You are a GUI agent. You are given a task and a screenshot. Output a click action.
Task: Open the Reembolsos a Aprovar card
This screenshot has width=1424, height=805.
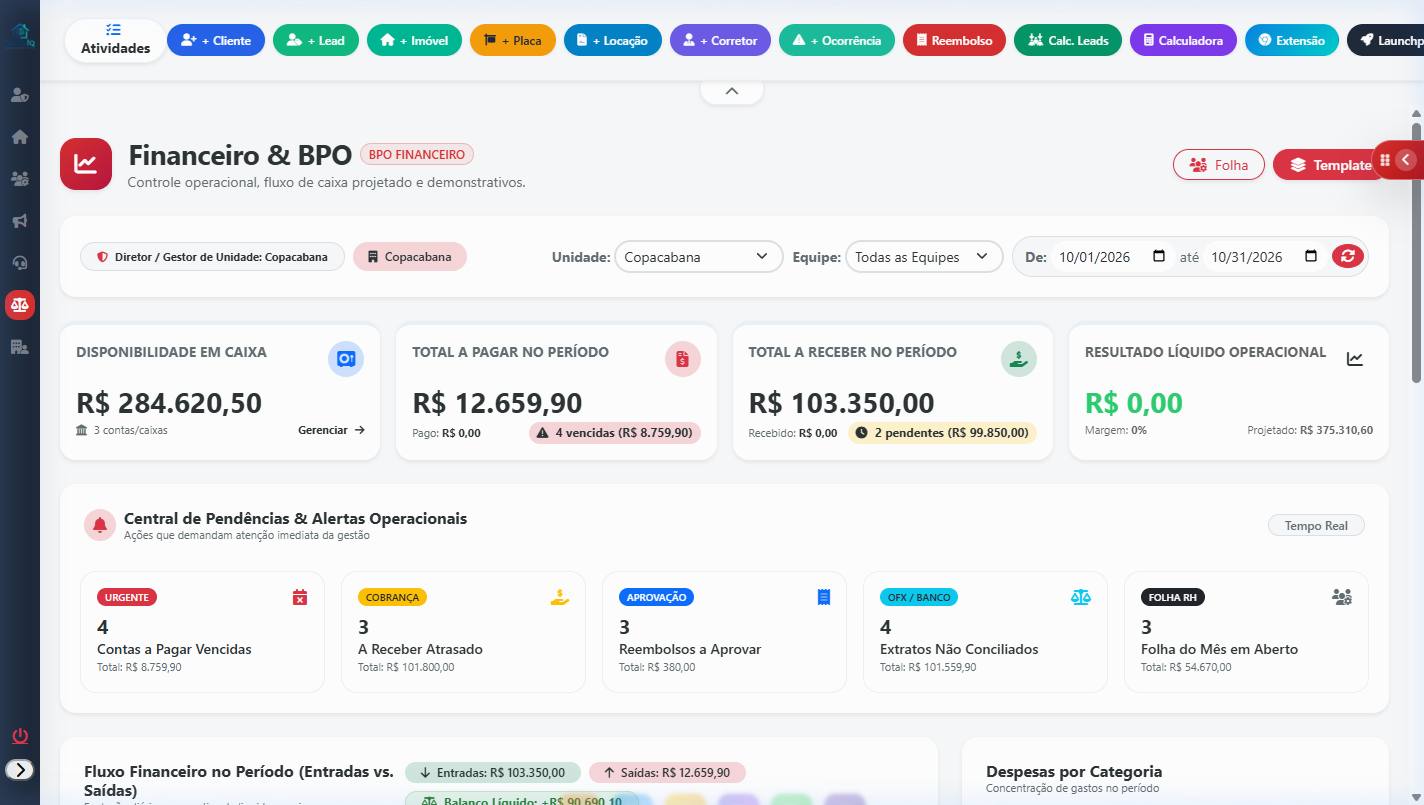(x=725, y=632)
